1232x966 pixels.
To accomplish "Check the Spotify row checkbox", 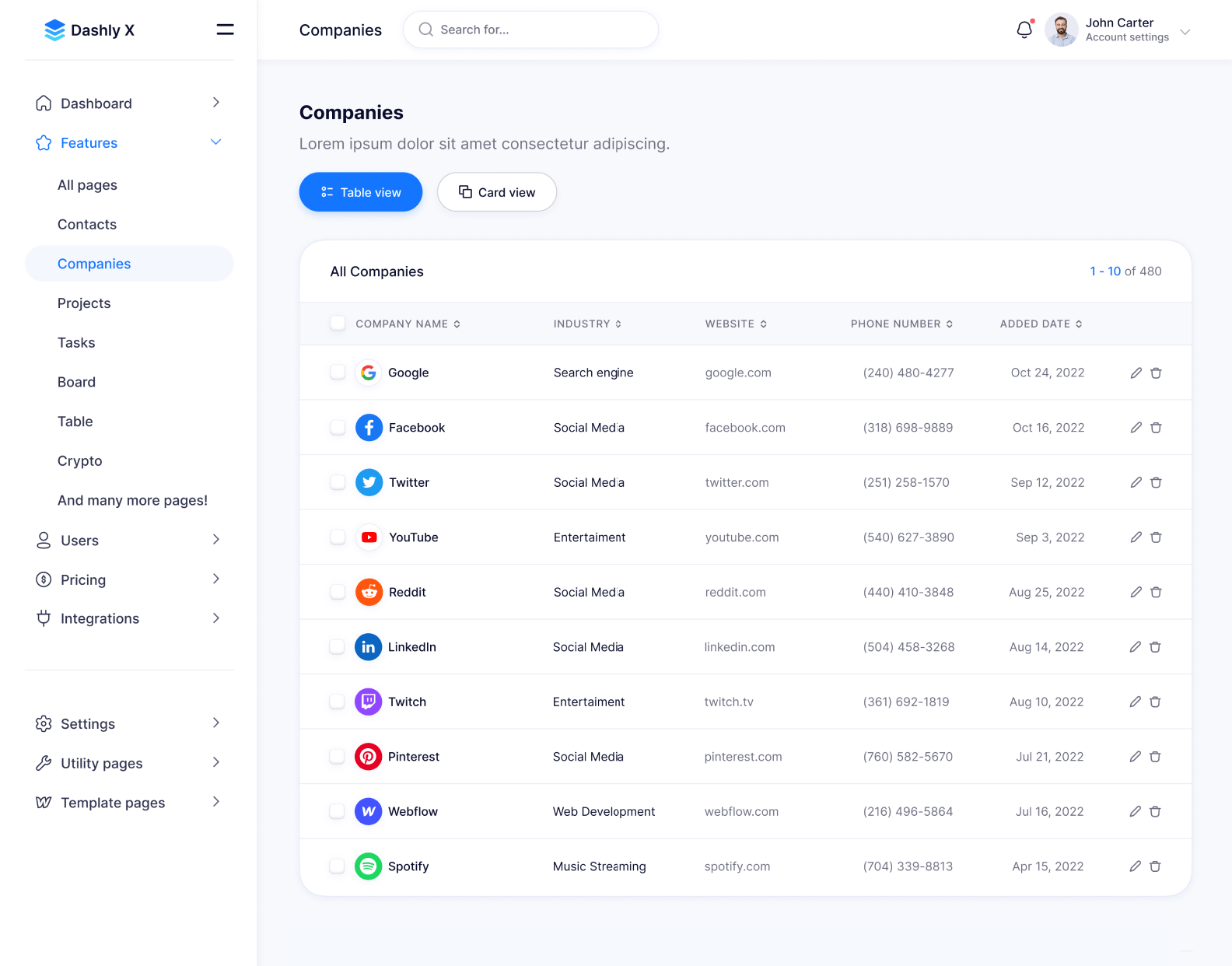I will tap(337, 866).
